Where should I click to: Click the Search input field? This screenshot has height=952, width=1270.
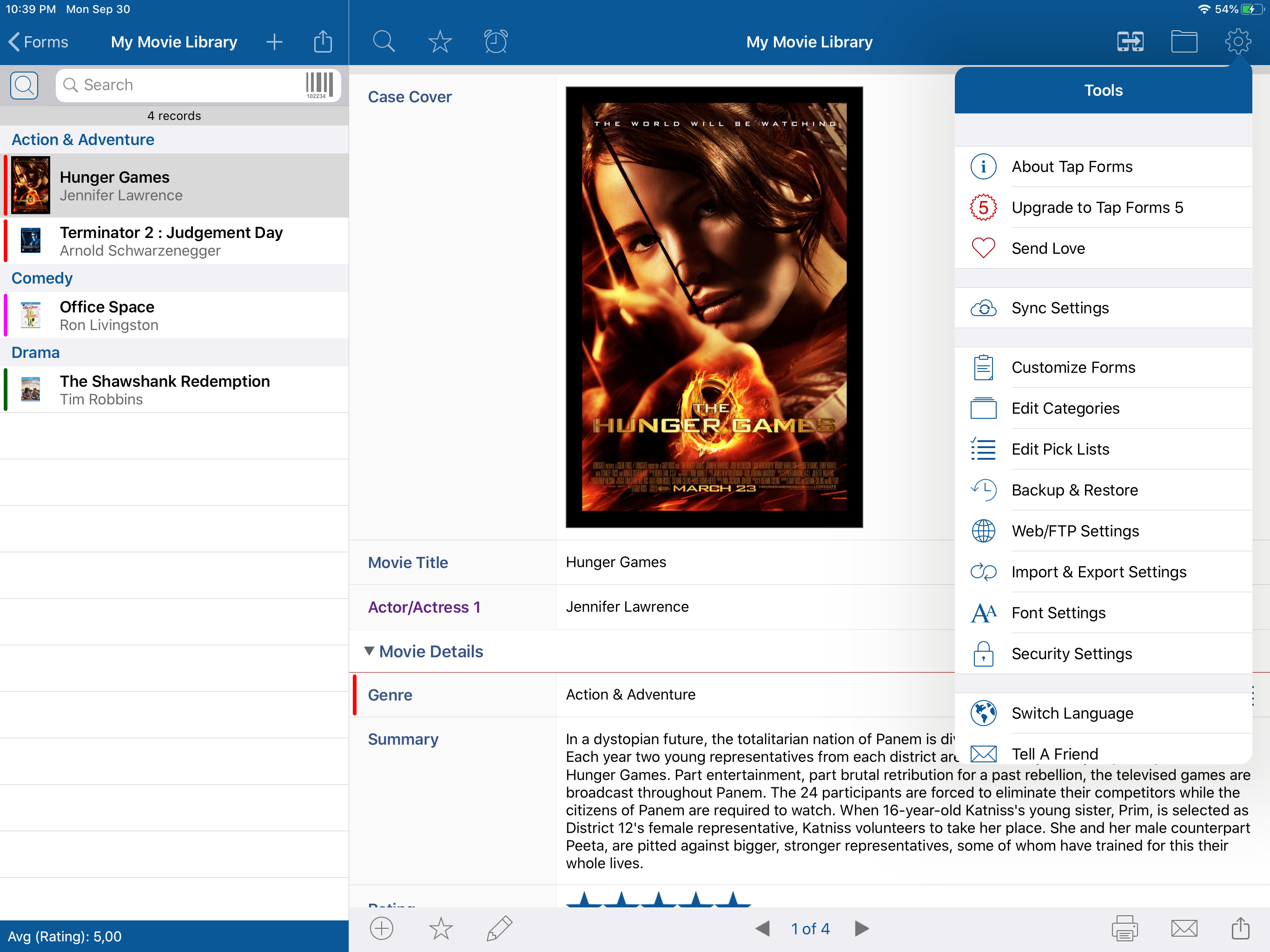[x=184, y=85]
